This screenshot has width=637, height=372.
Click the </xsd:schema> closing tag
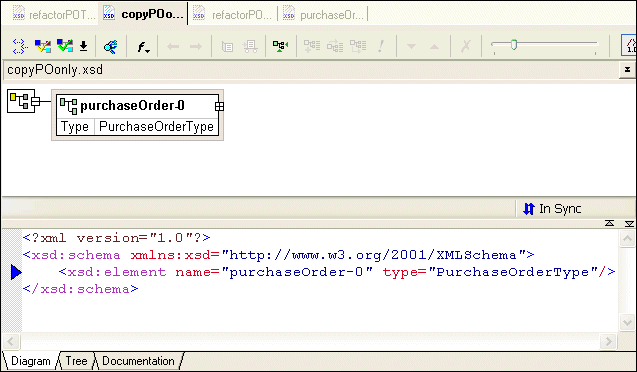tap(80, 289)
